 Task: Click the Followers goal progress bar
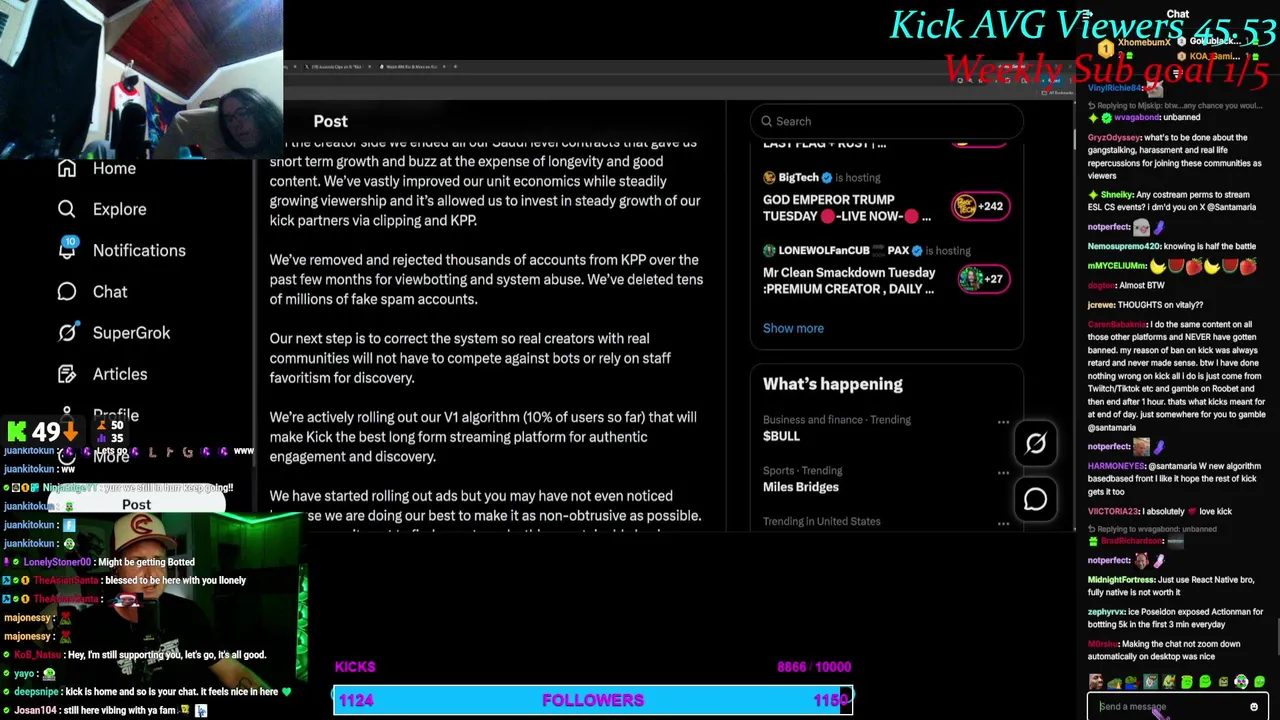(x=593, y=700)
